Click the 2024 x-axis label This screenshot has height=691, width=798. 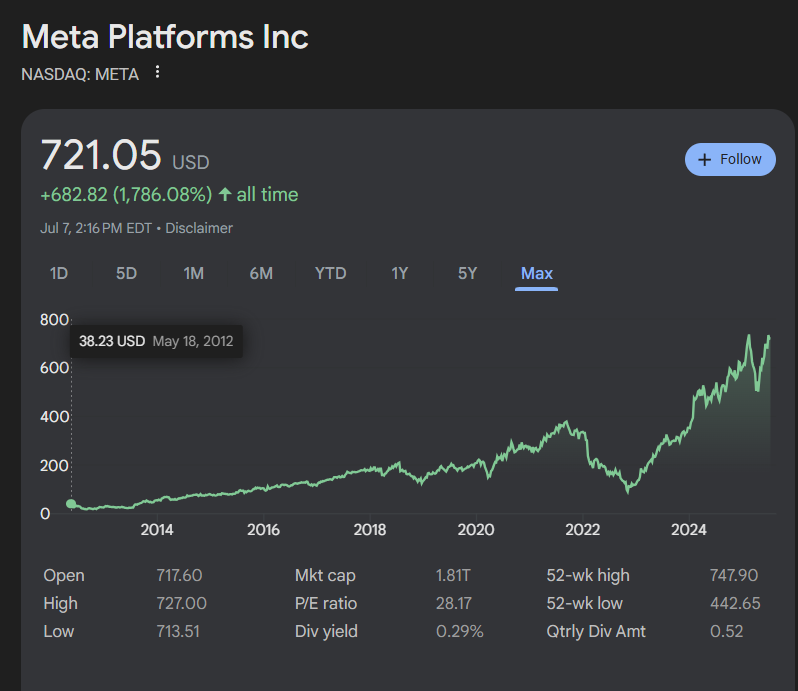(x=689, y=530)
